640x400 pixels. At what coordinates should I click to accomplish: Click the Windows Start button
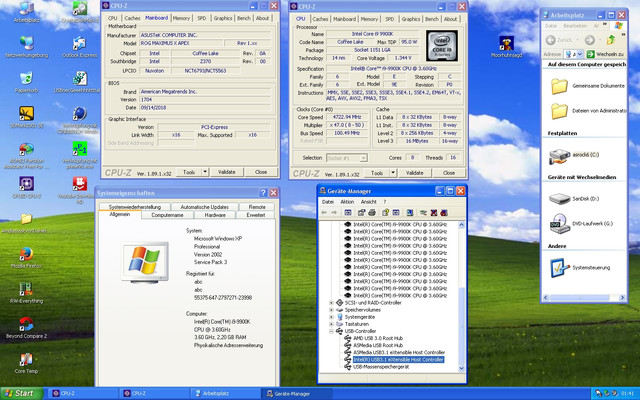pos(21,393)
